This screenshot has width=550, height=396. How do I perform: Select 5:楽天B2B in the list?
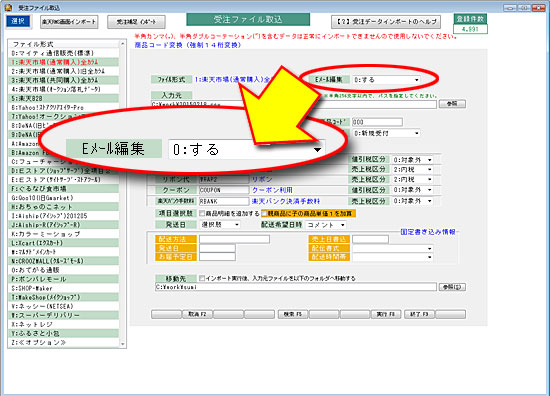click(63, 99)
